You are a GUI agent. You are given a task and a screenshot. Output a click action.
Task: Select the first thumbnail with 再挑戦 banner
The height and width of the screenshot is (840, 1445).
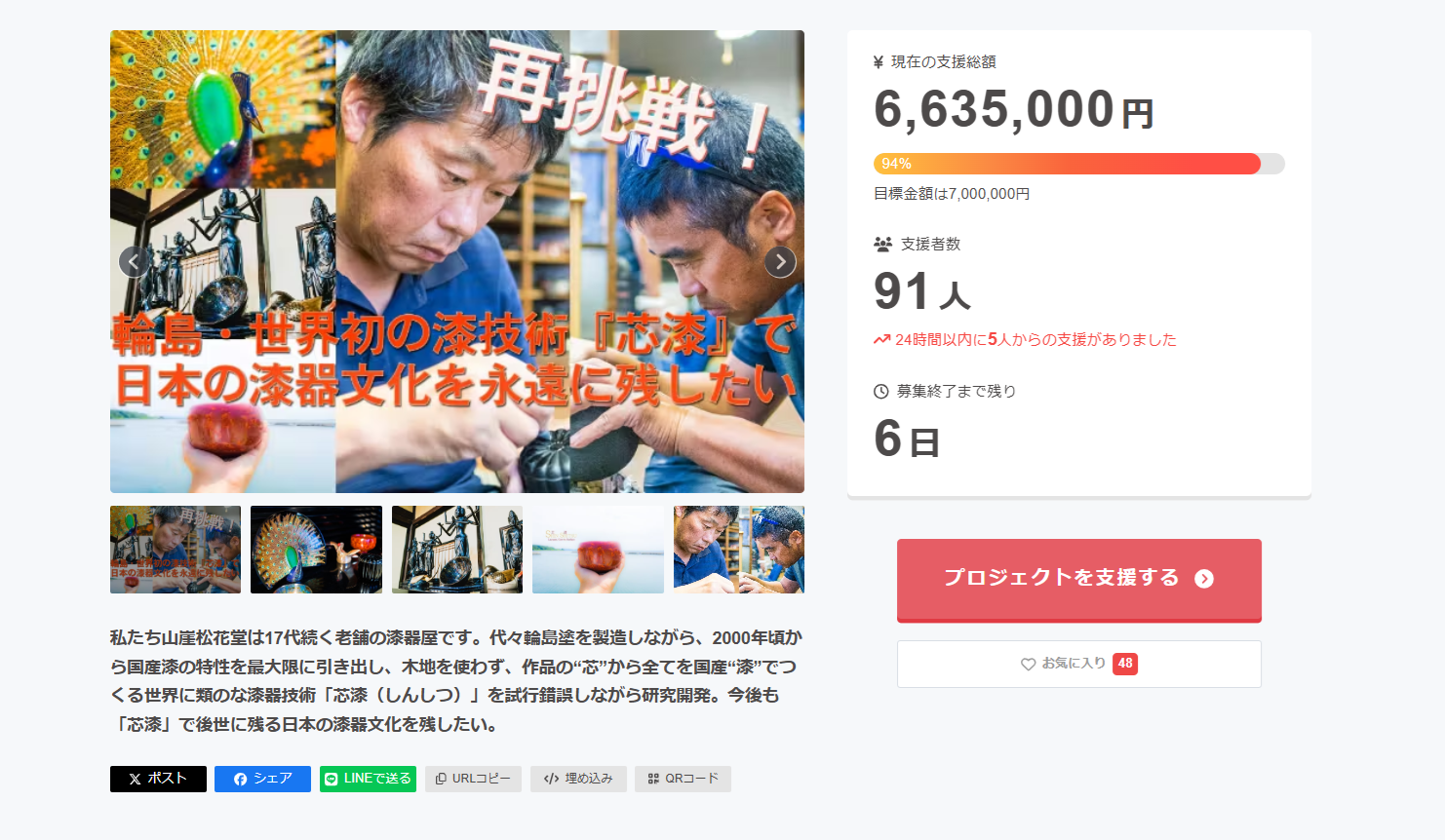176,550
